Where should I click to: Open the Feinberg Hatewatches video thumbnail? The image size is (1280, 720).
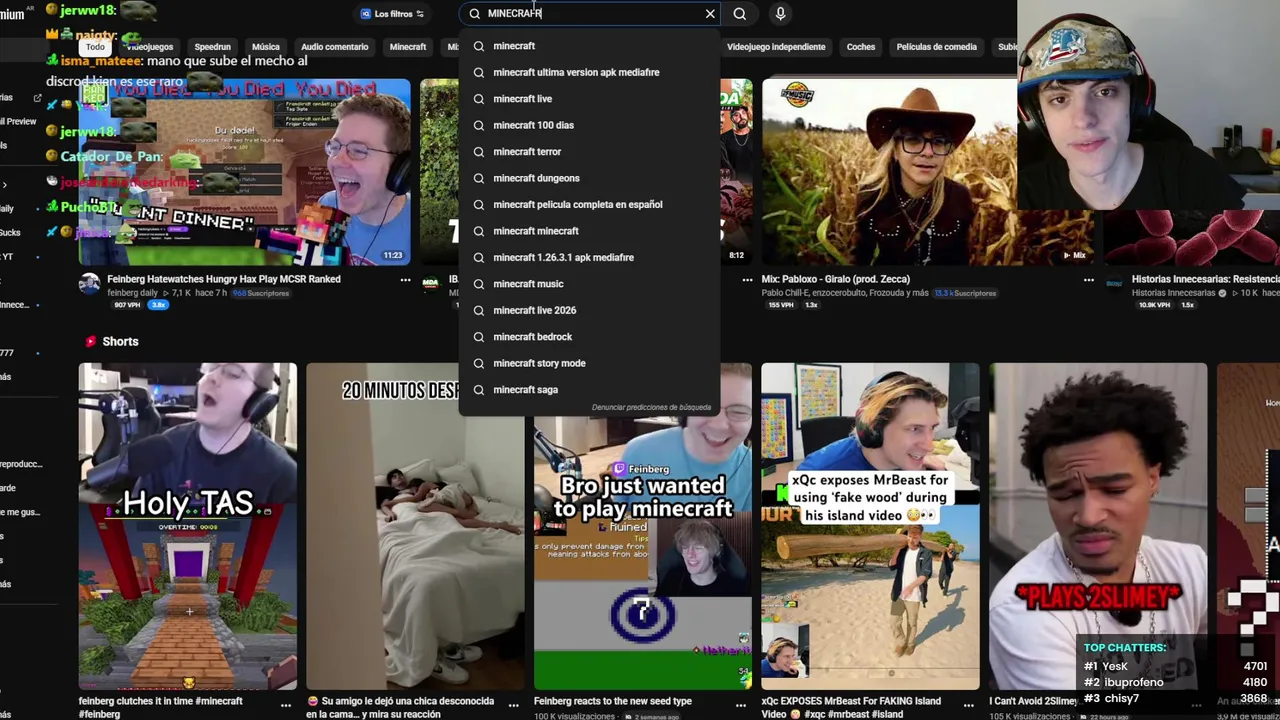tap(244, 172)
